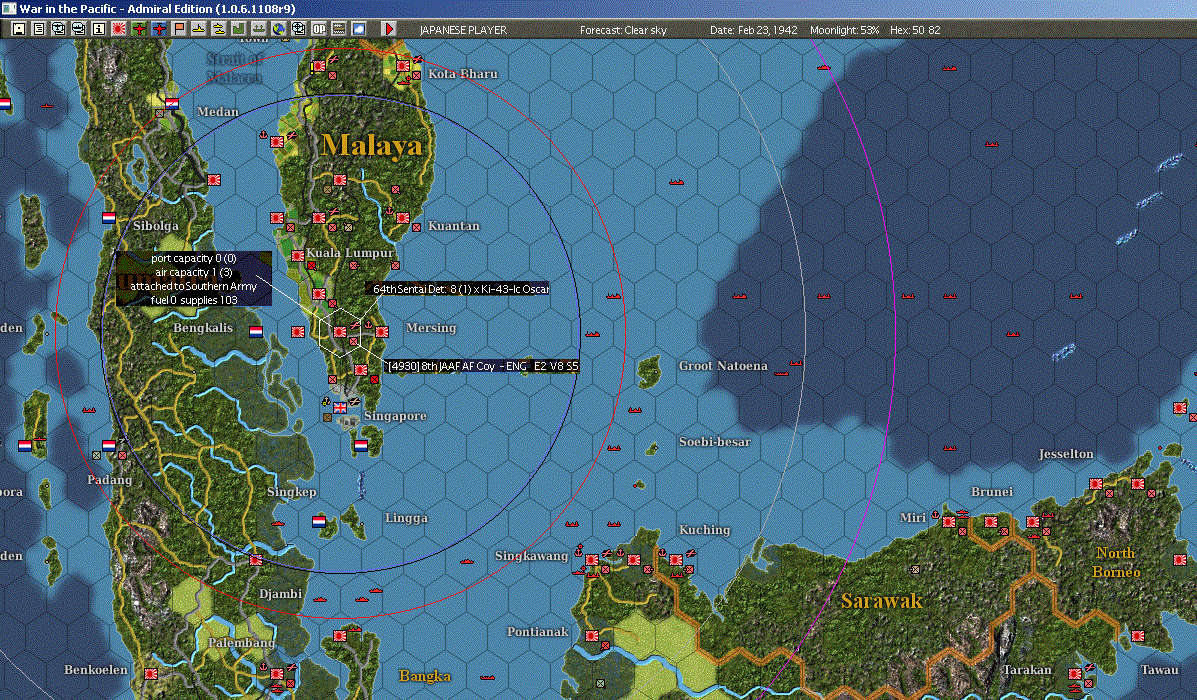Image resolution: width=1197 pixels, height=700 pixels.
Task: Click the Kuala Lumpur map label
Action: (350, 253)
